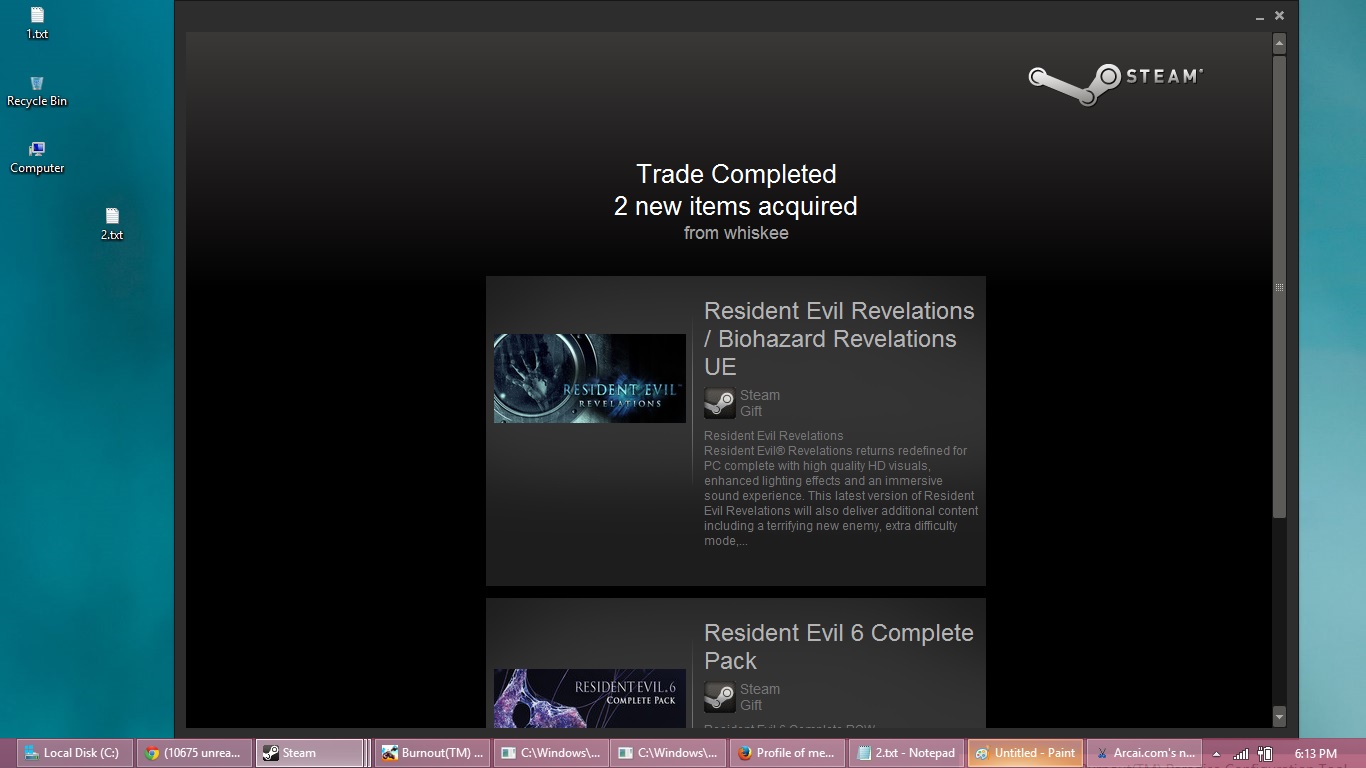This screenshot has height=768, width=1366.
Task: Switch to Firefox Profile taskbar button
Action: pyautogui.click(x=785, y=753)
